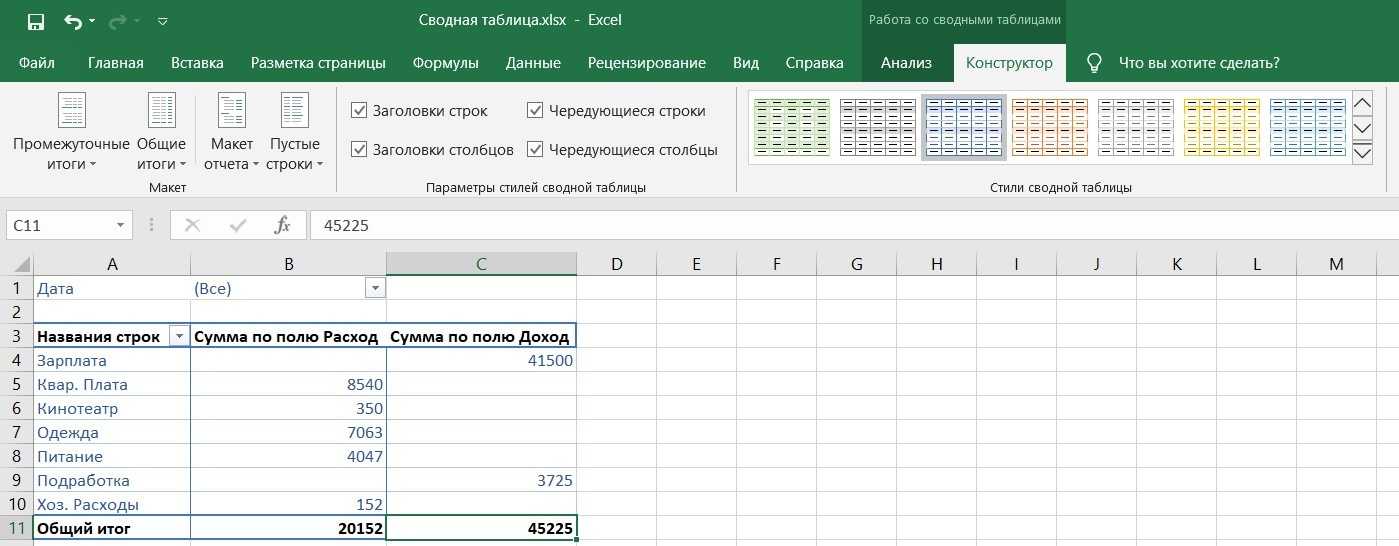
Task: Open Insert Function with the fx icon
Action: [283, 226]
